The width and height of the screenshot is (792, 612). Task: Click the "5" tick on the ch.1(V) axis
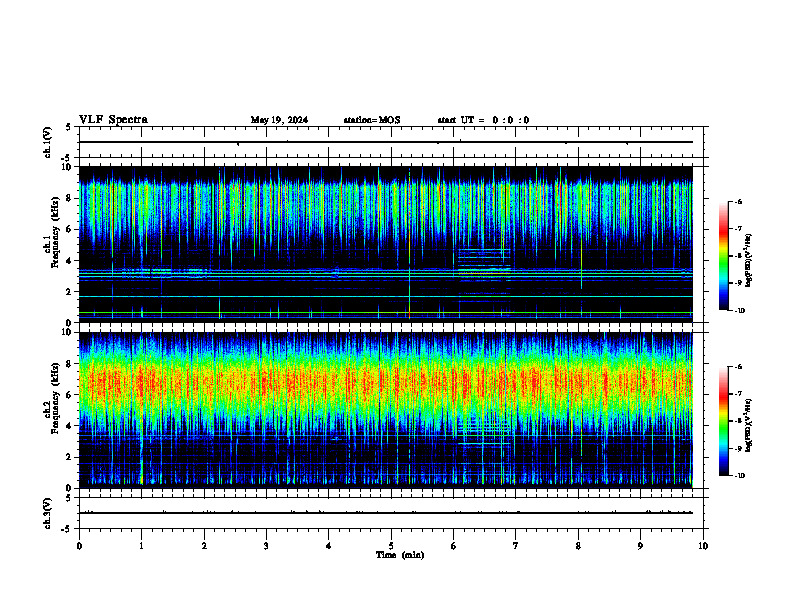(x=68, y=128)
